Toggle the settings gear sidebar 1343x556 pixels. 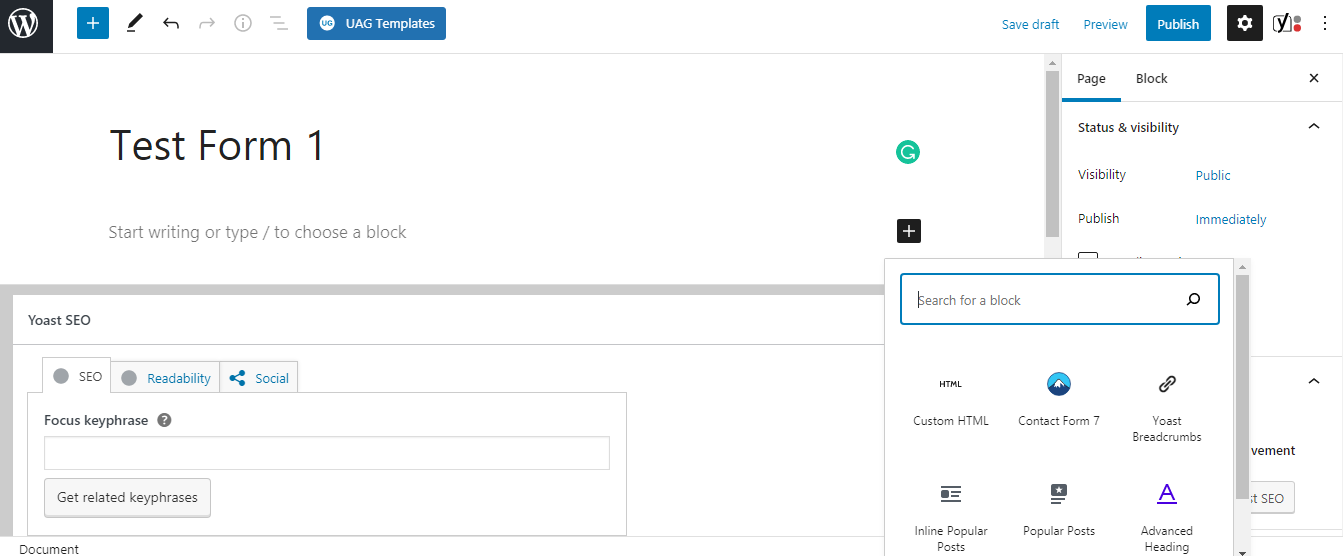1244,24
